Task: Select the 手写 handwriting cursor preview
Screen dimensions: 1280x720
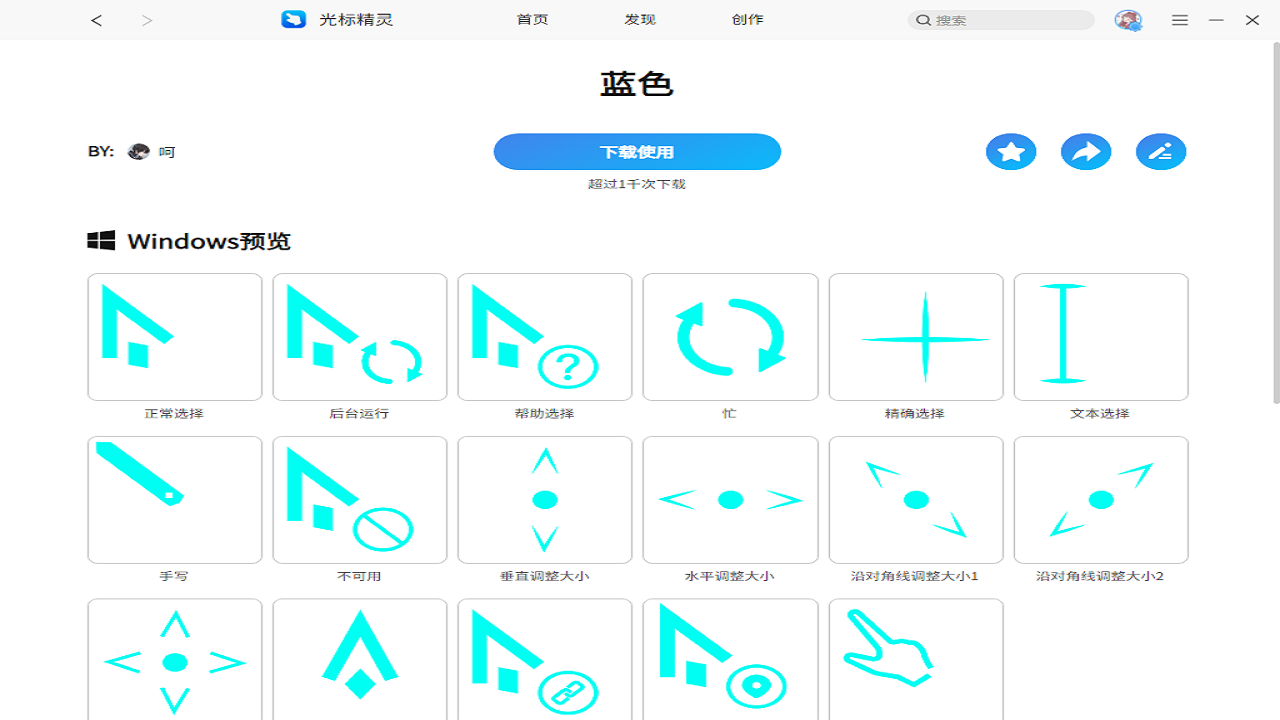Action: tap(174, 499)
